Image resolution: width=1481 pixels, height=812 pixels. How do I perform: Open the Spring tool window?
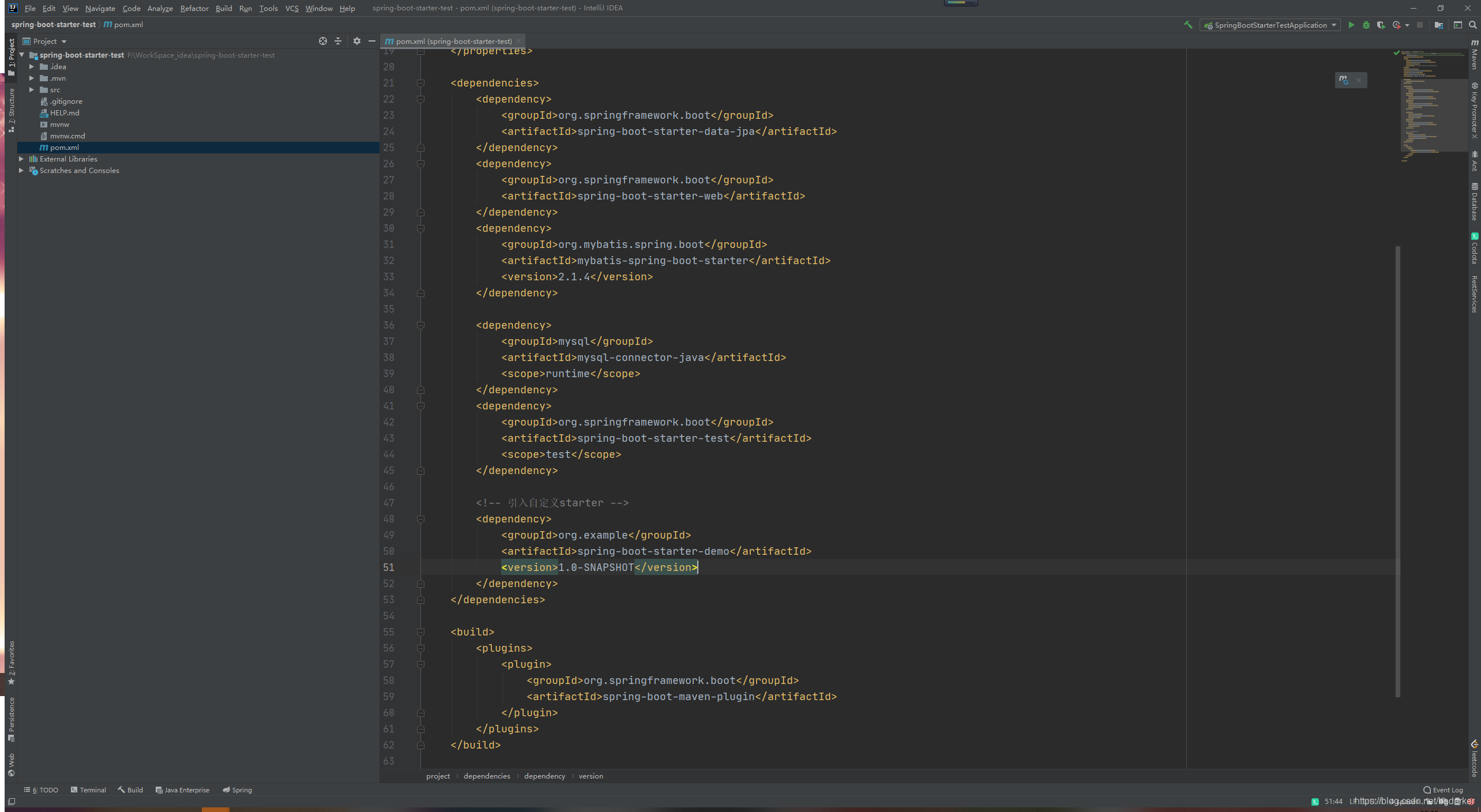point(237,790)
